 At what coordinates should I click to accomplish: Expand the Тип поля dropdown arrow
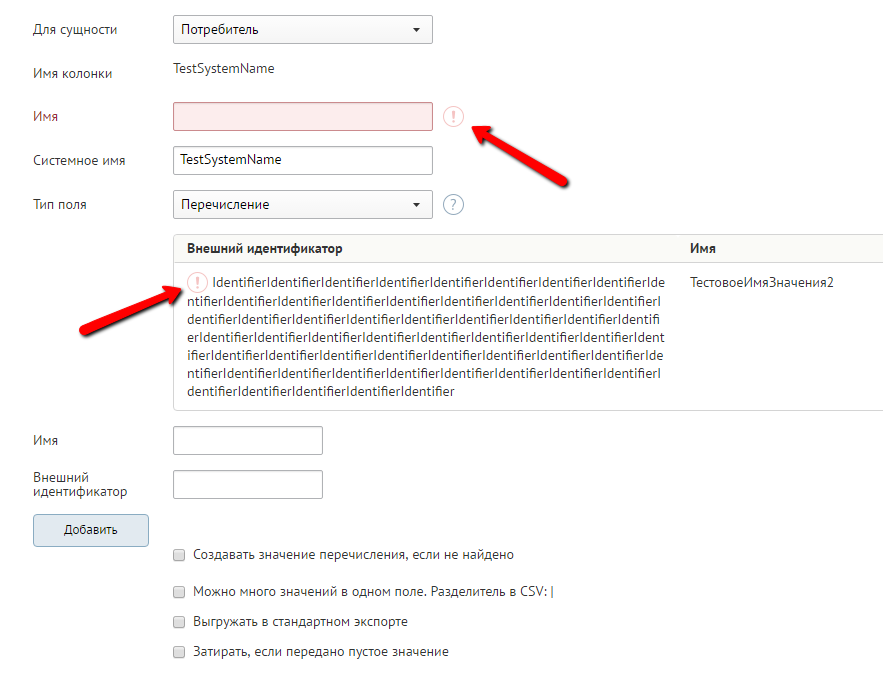417,205
